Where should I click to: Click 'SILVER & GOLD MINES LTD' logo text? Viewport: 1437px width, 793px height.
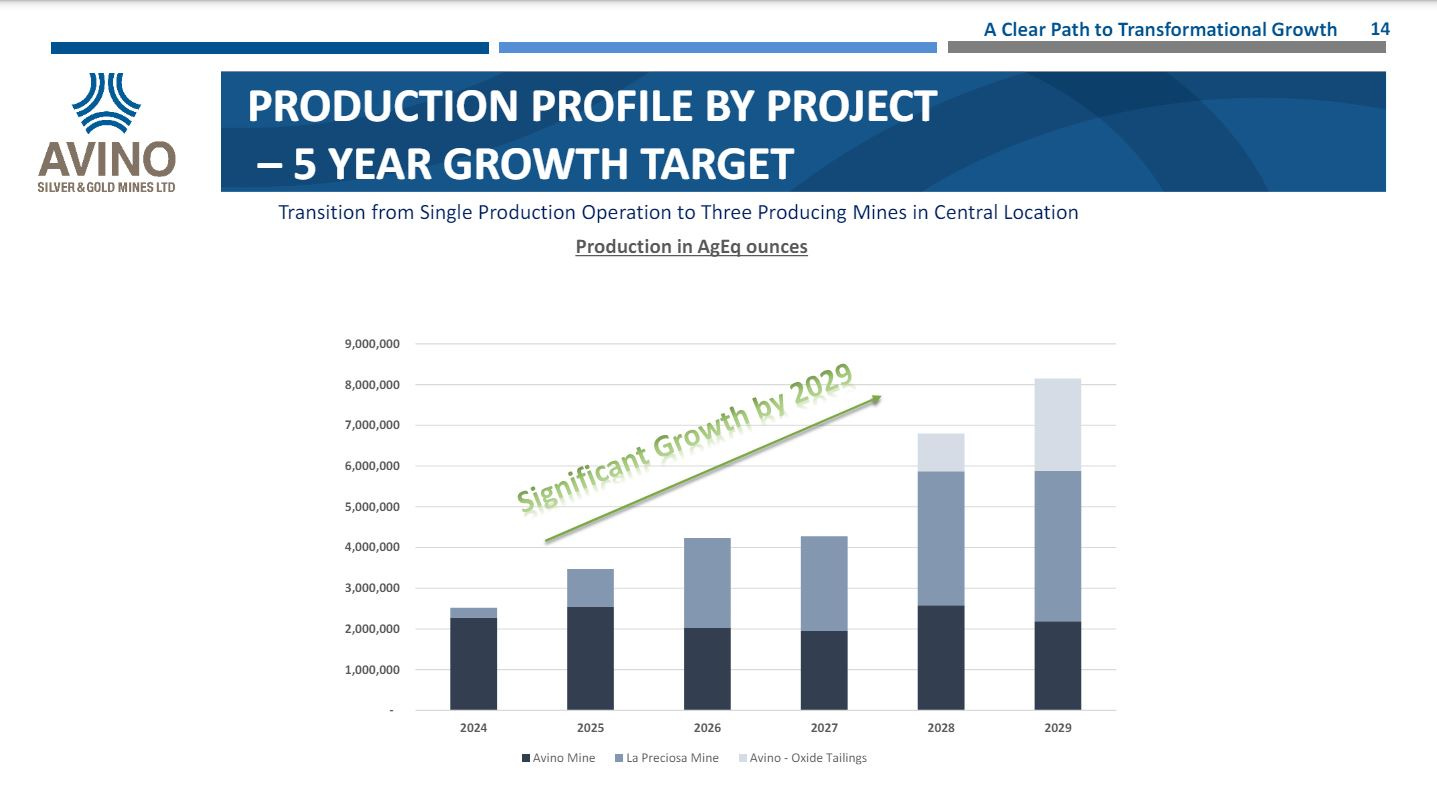tap(107, 188)
